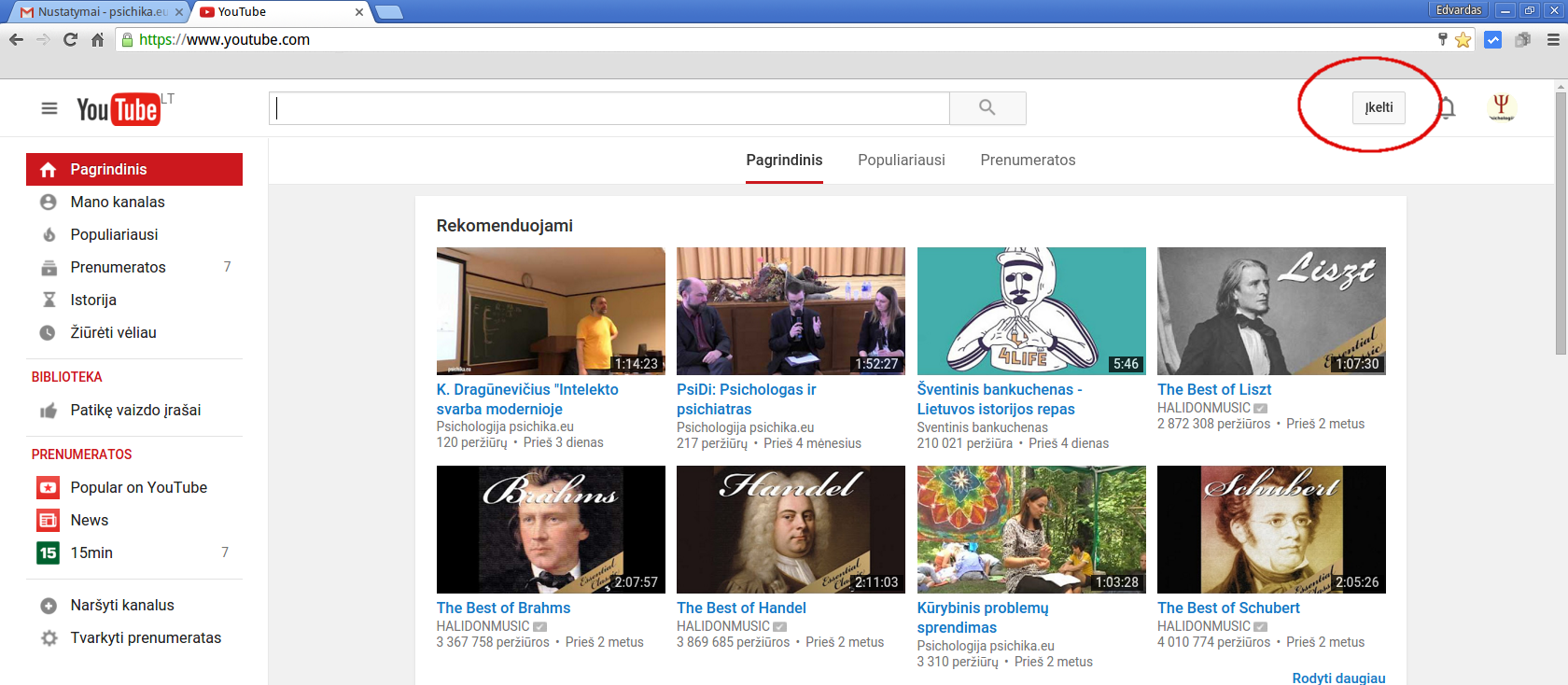
Task: Open The Best of Liszt video title
Action: pos(1214,389)
